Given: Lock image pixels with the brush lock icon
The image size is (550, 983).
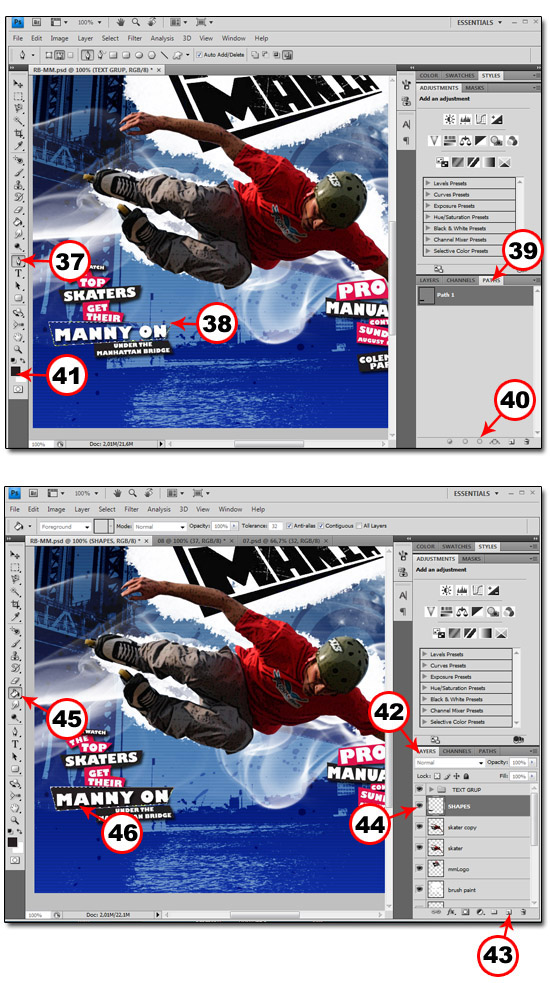Looking at the screenshot, I should click(447, 776).
